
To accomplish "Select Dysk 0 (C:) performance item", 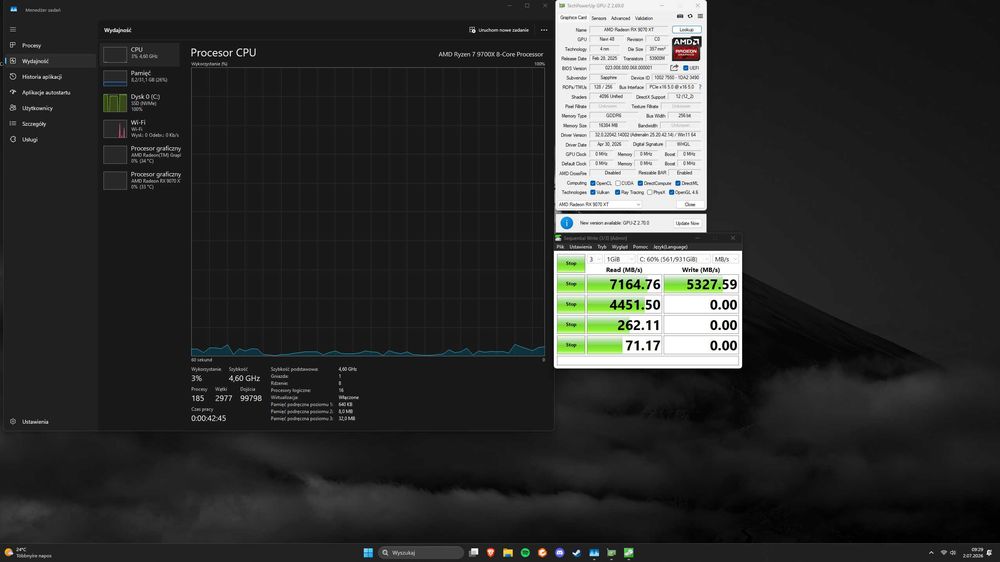I will [141, 103].
